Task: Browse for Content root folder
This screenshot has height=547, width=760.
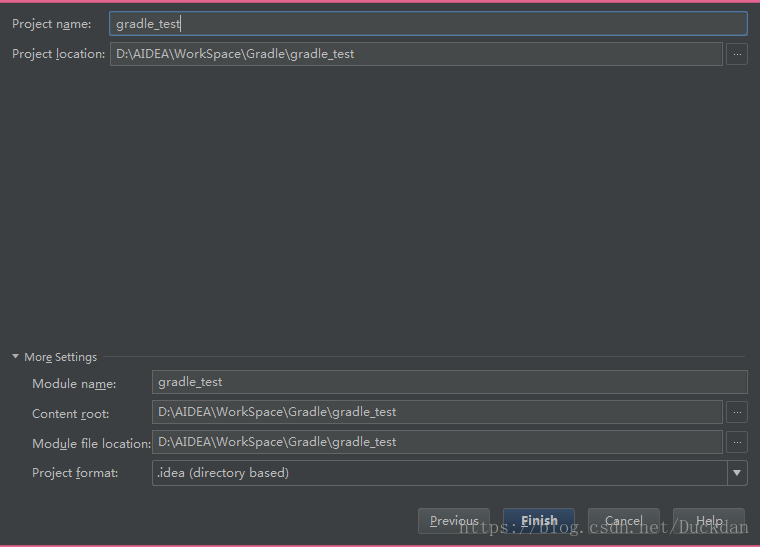Action: pos(737,412)
